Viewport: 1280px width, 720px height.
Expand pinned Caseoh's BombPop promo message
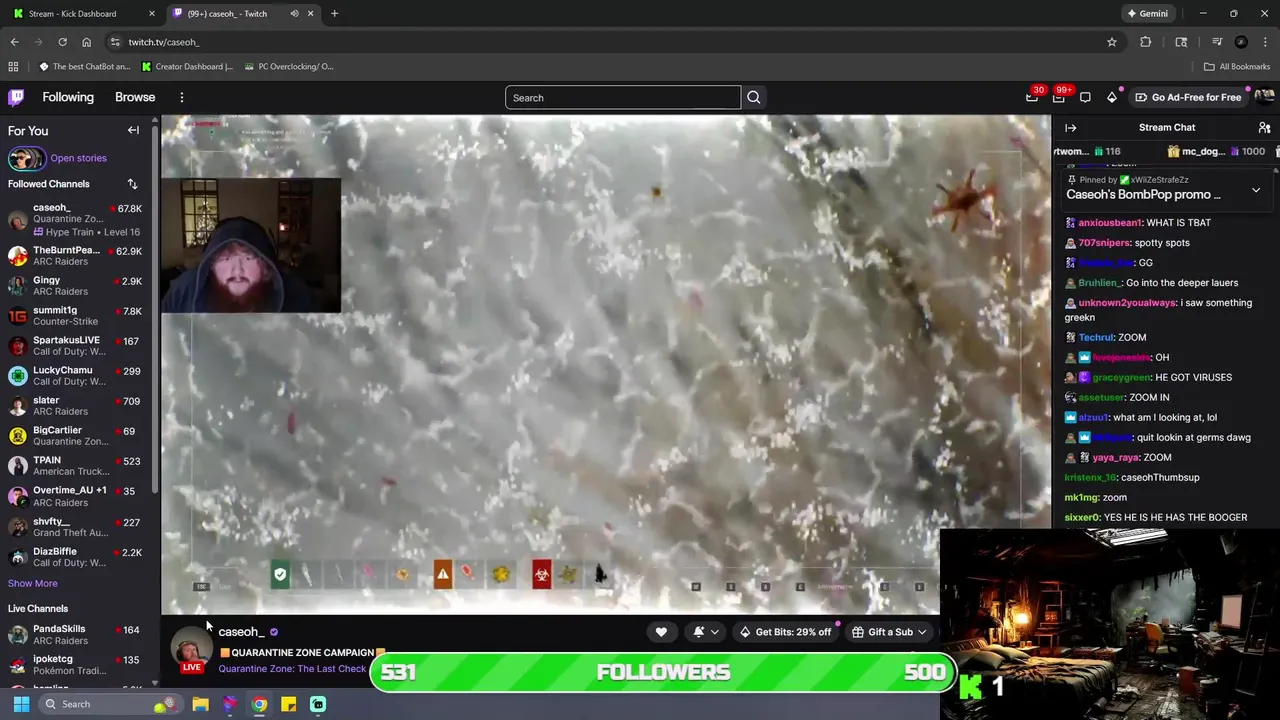1256,189
